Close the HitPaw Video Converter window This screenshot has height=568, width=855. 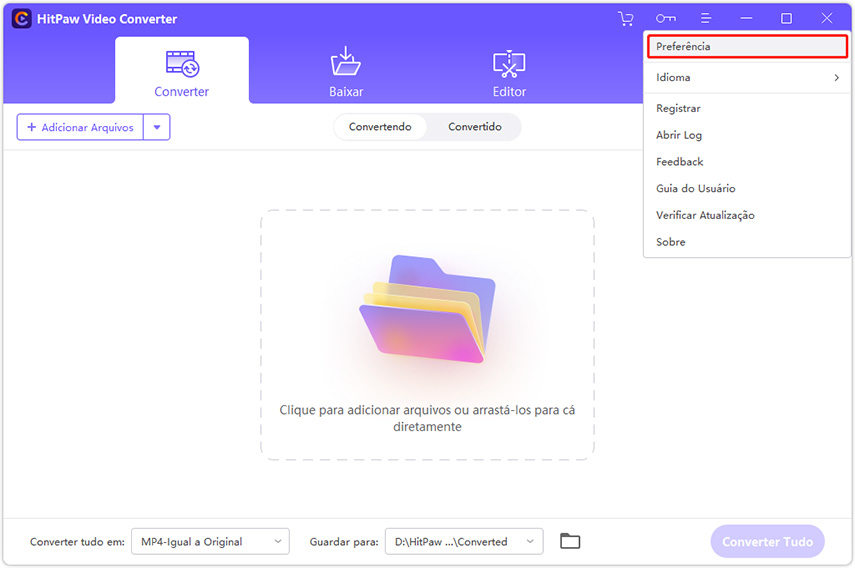[x=827, y=19]
